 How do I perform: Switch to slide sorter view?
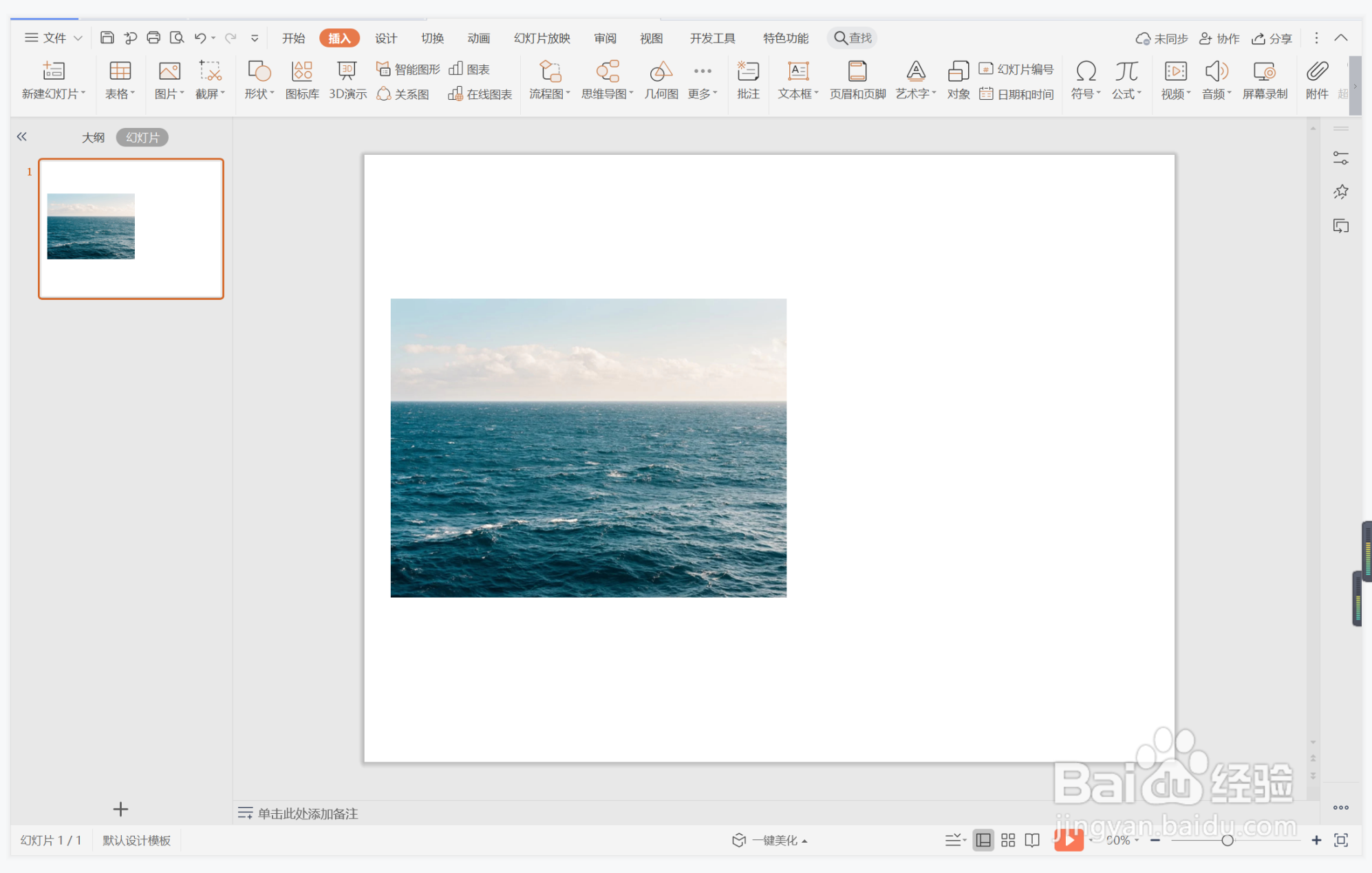[x=1008, y=840]
